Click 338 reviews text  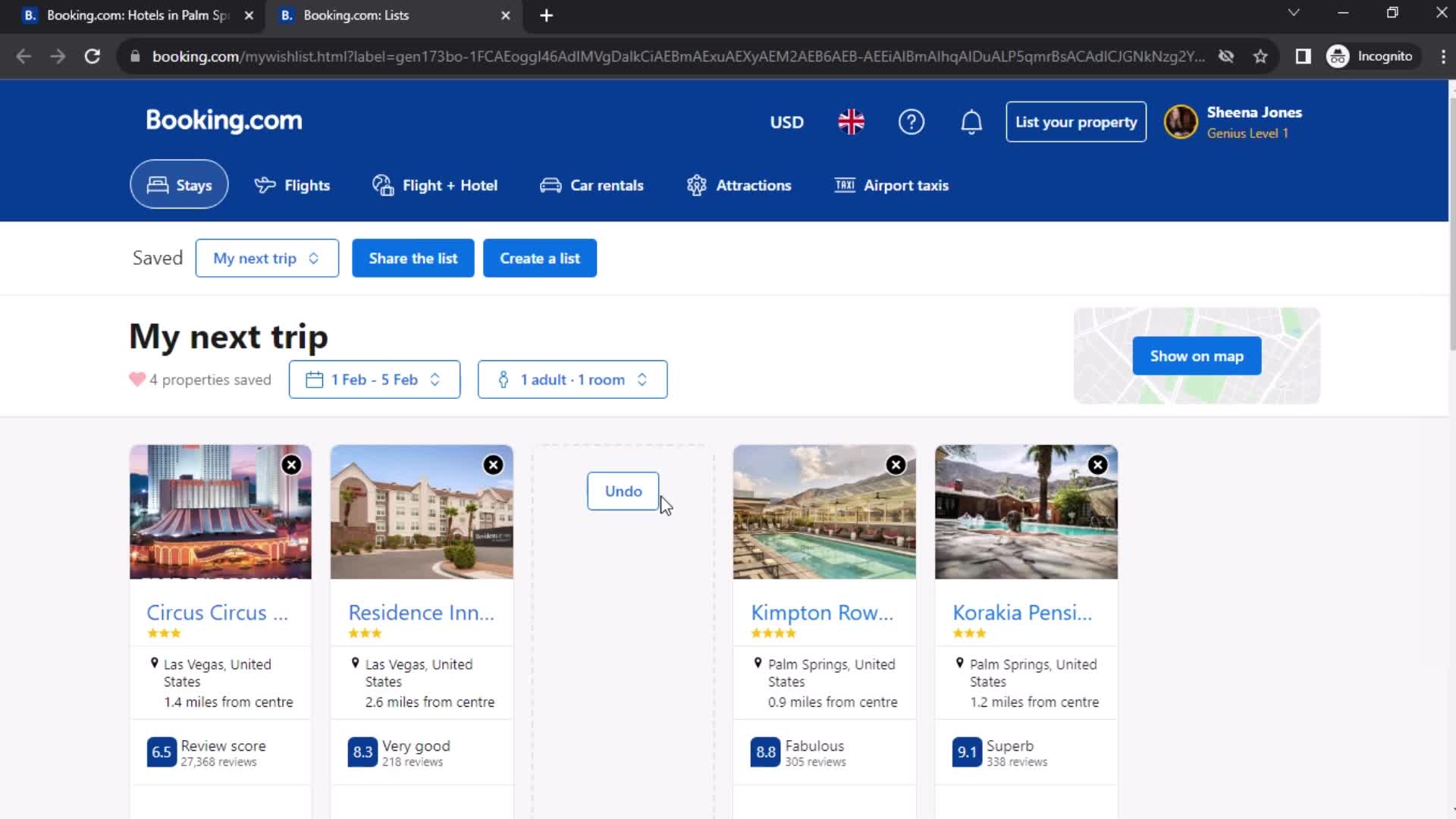click(x=1017, y=762)
